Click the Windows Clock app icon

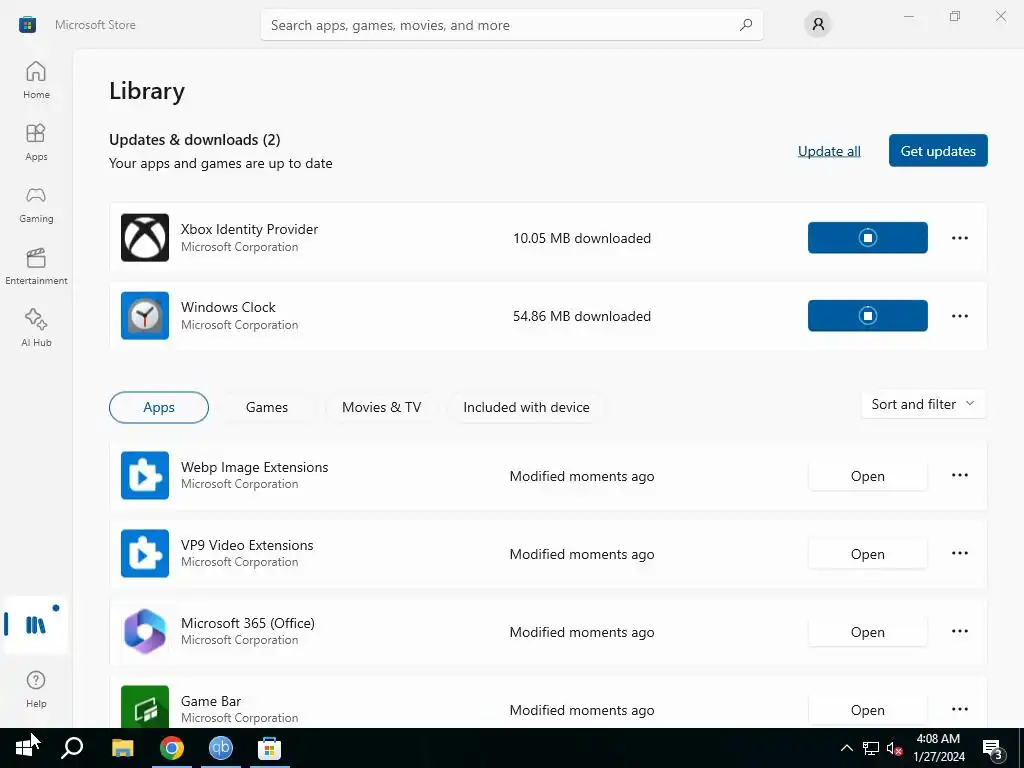tap(145, 315)
